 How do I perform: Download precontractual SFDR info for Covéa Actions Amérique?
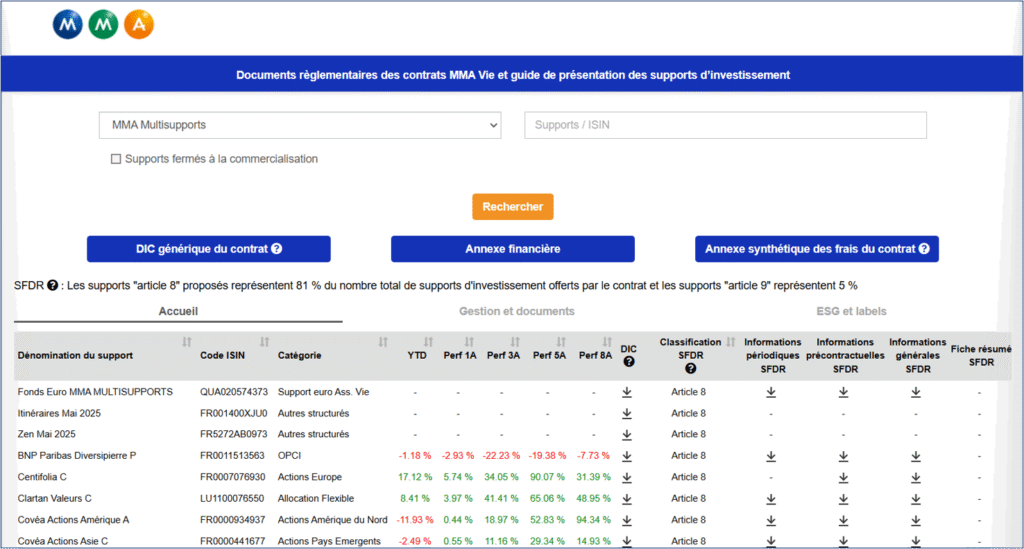point(844,521)
